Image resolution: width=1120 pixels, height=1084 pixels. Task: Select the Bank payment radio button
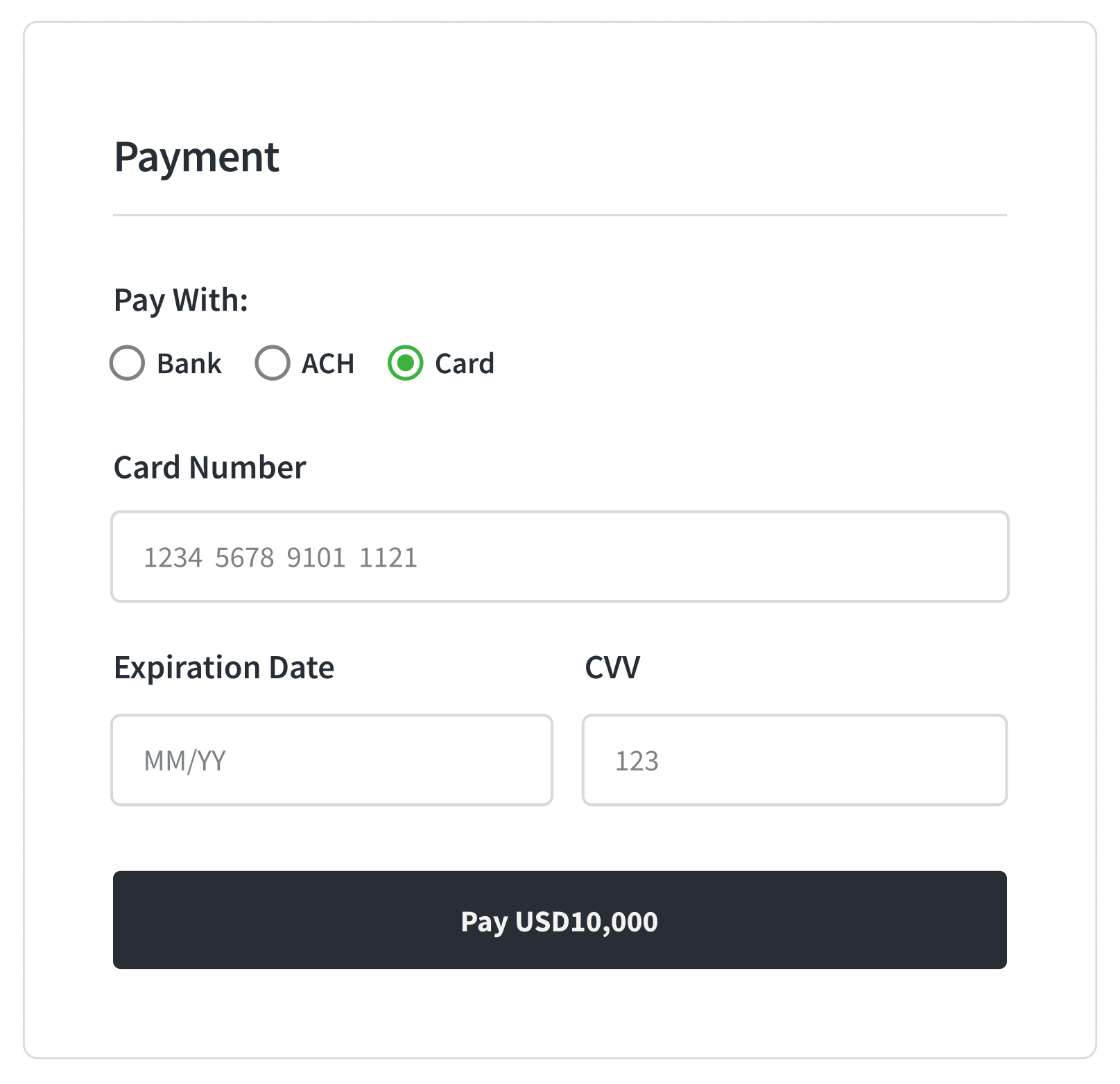pyautogui.click(x=128, y=363)
